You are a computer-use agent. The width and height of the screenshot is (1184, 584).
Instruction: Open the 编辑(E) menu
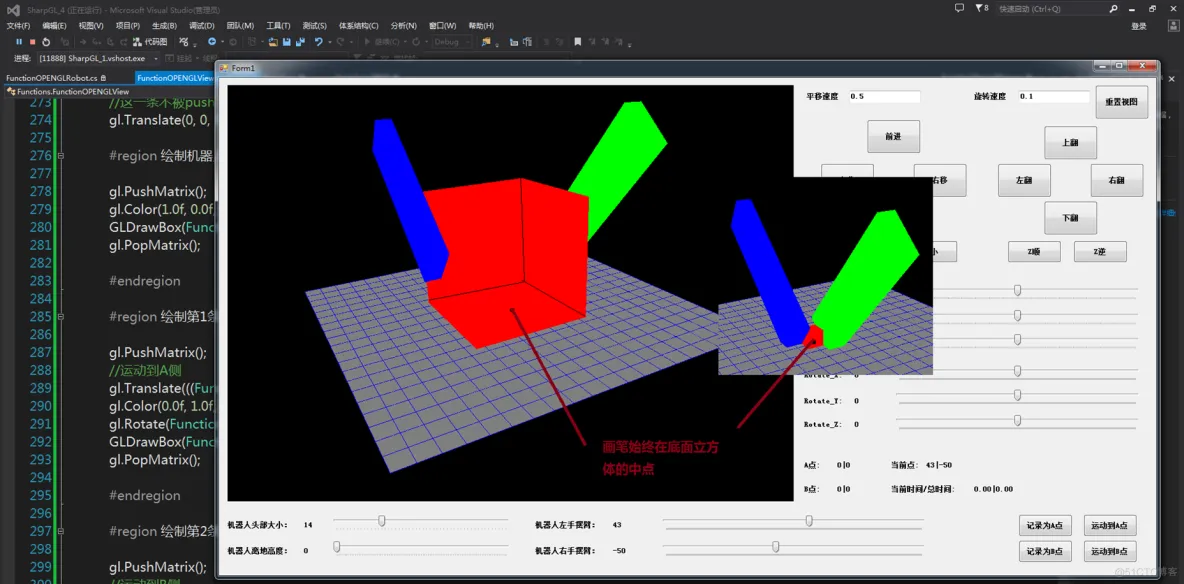tap(54, 26)
